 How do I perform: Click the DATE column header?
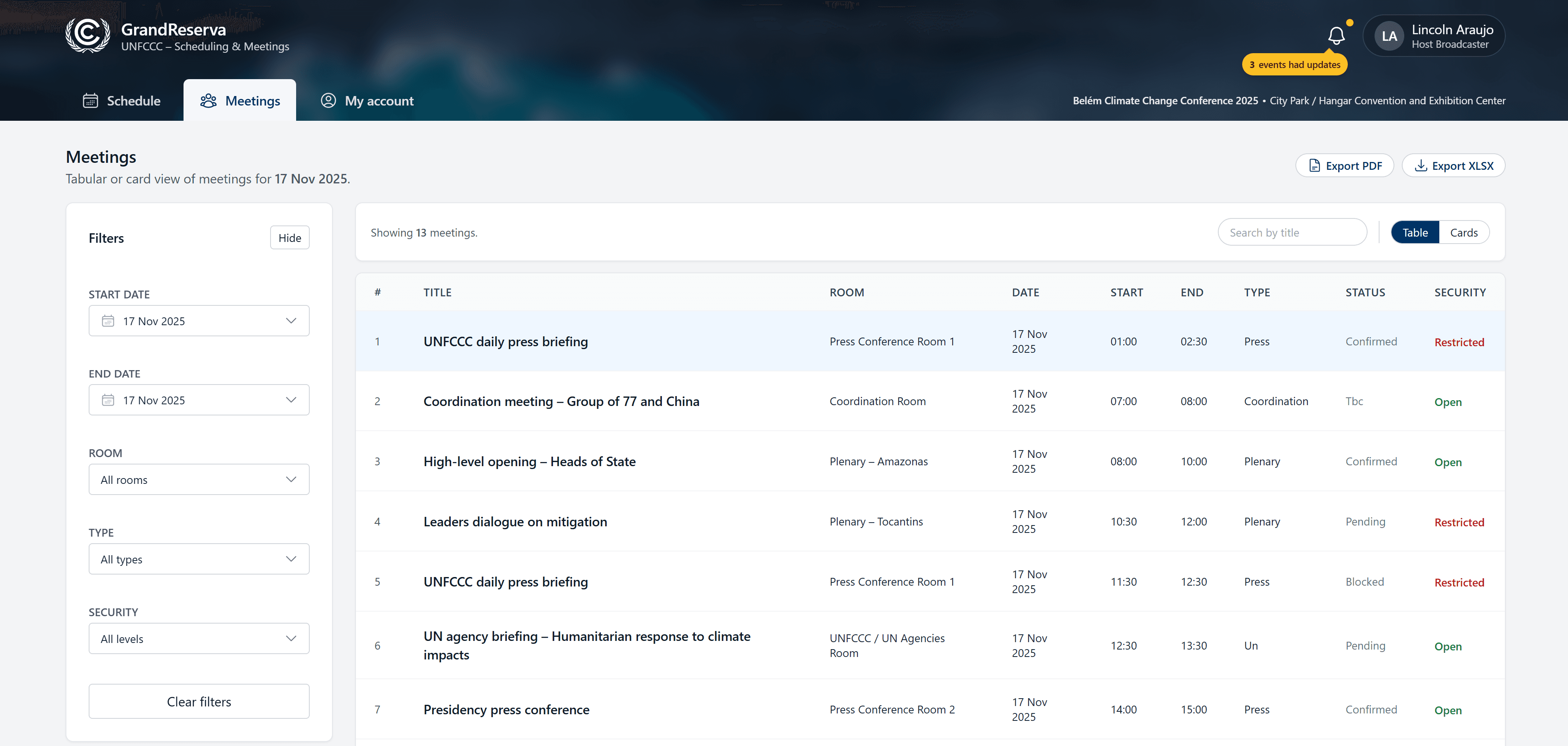(x=1026, y=293)
